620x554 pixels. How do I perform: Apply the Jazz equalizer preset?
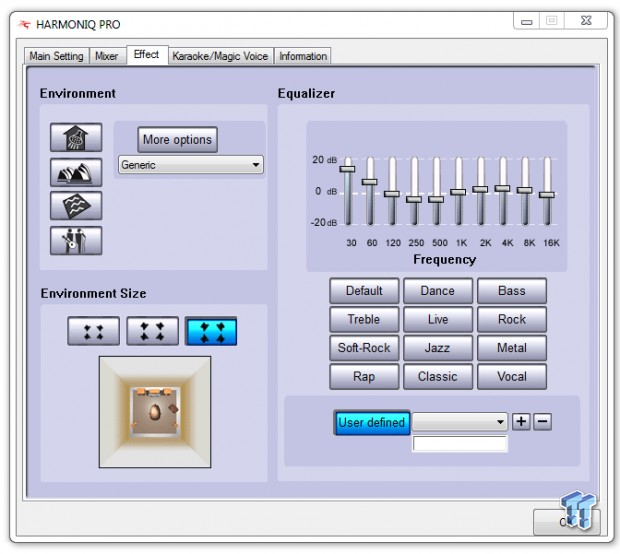coord(438,348)
